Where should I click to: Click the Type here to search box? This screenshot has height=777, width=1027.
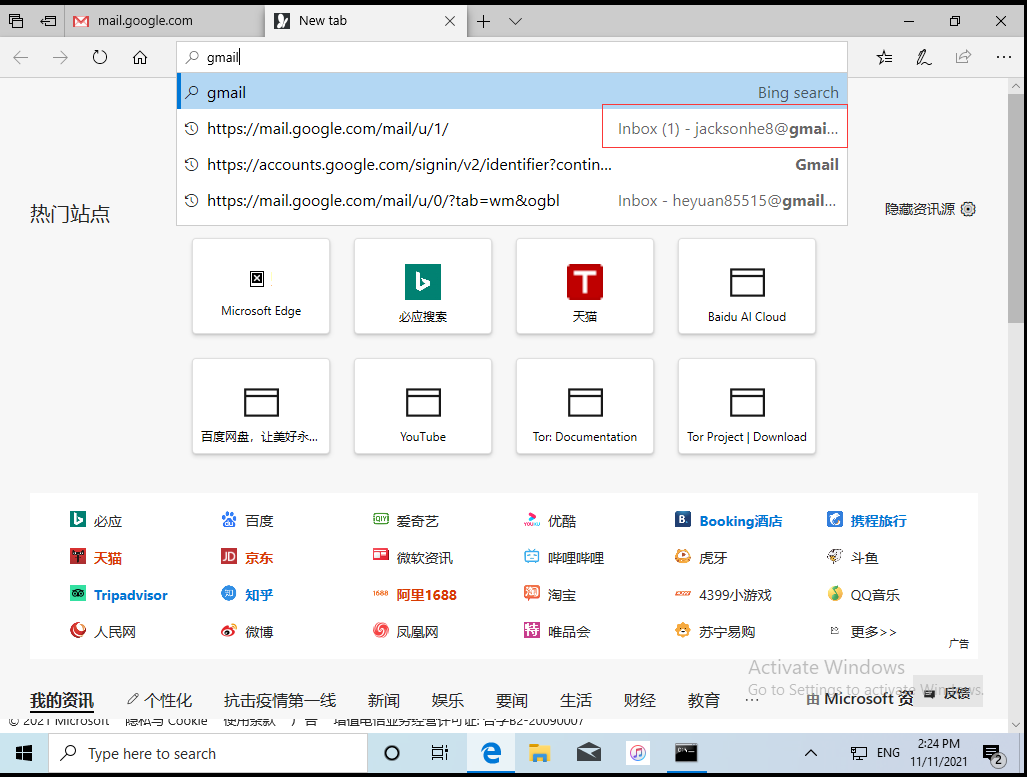tap(208, 753)
